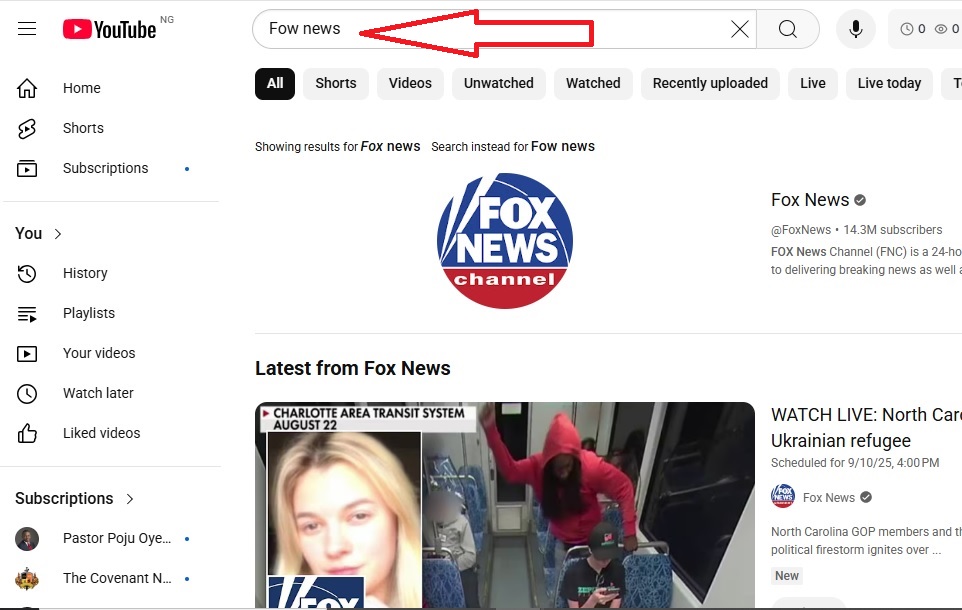This screenshot has width=962, height=610.
Task: Expand the Subscriptions section chevron
Action: (x=129, y=499)
